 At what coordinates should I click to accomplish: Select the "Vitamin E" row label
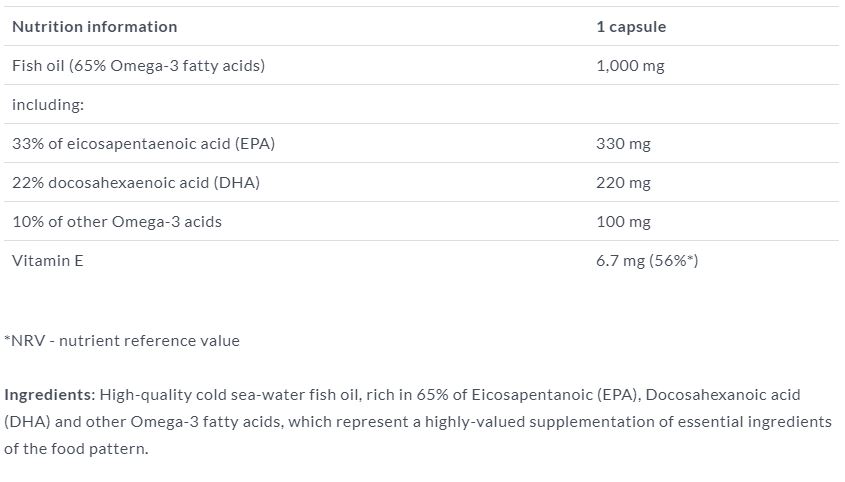tap(48, 260)
